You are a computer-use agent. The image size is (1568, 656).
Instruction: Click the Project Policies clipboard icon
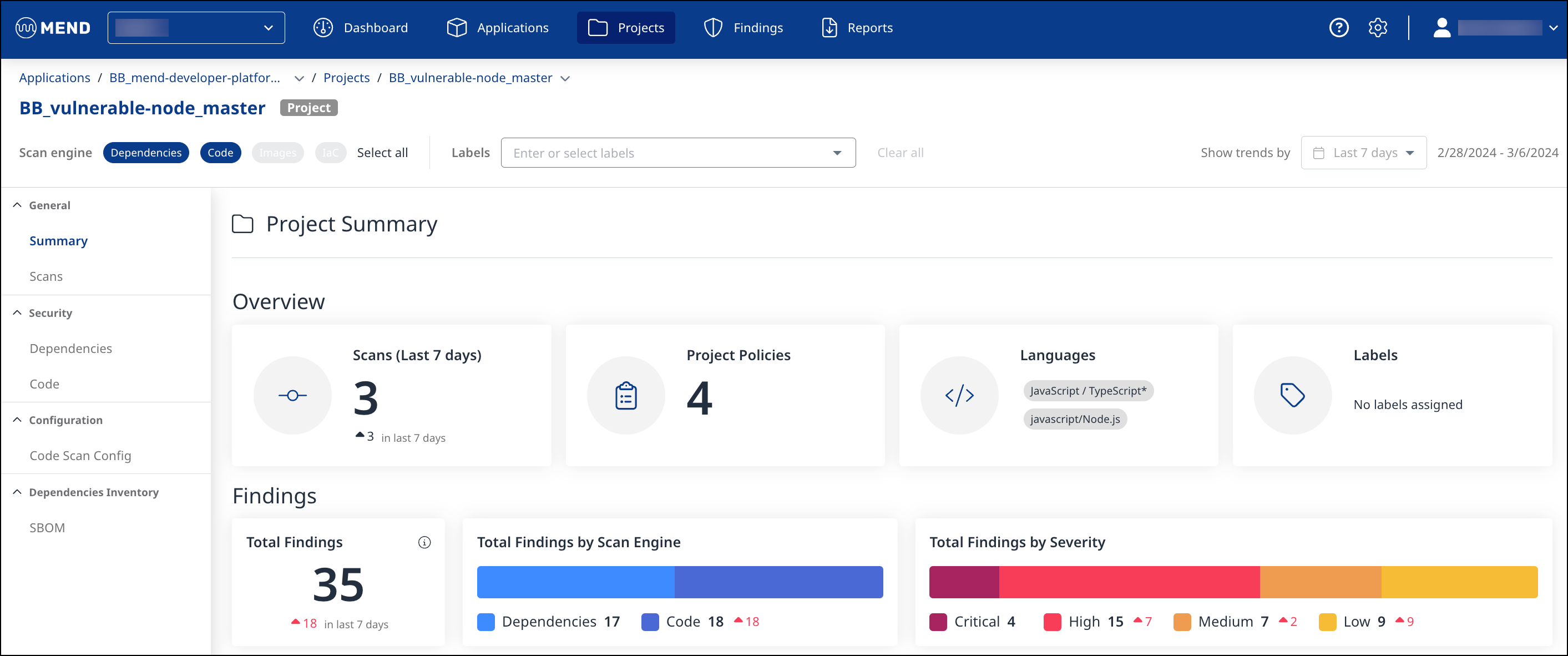[626, 395]
